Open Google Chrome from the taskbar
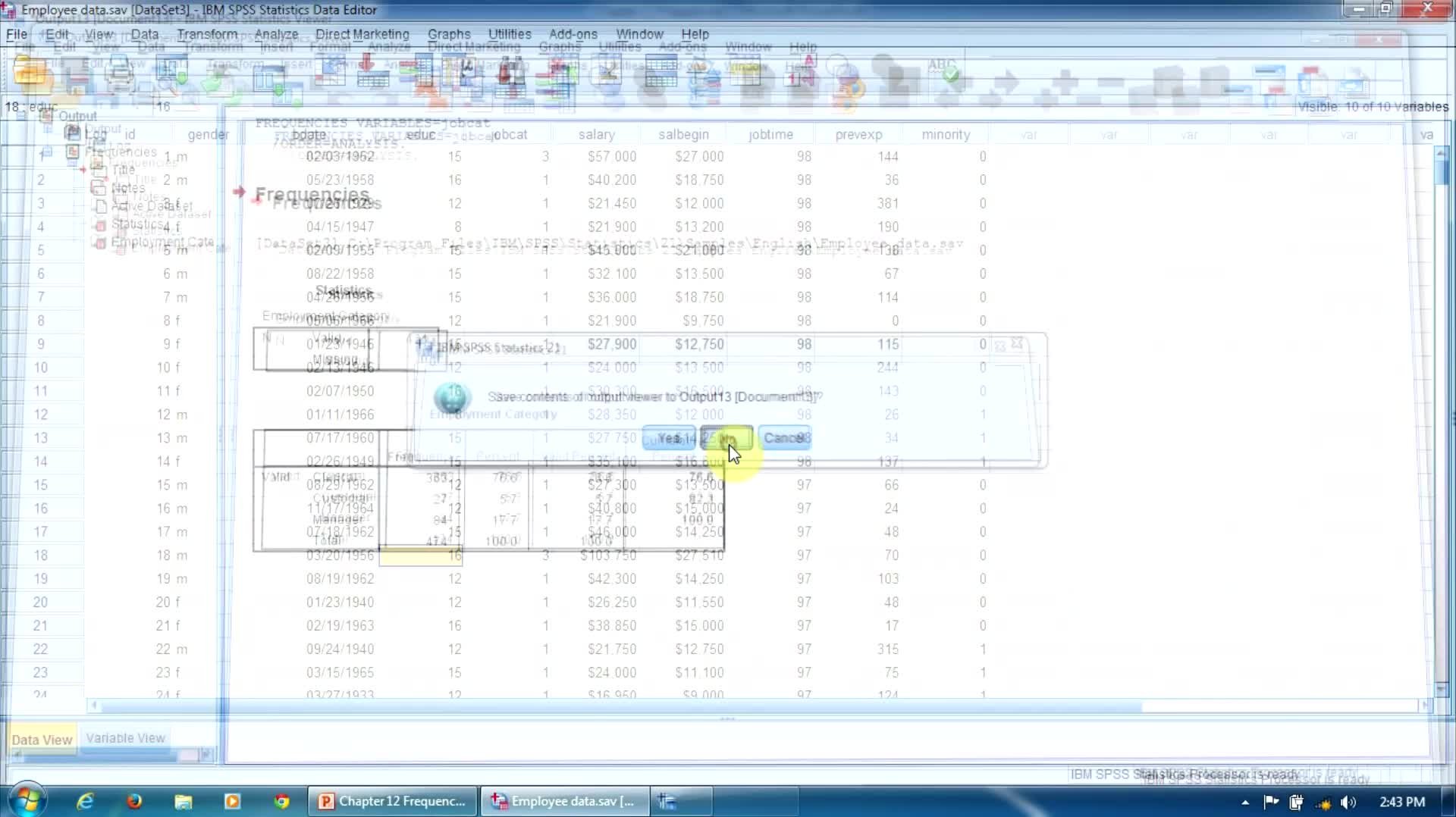This screenshot has height=817, width=1456. (281, 801)
